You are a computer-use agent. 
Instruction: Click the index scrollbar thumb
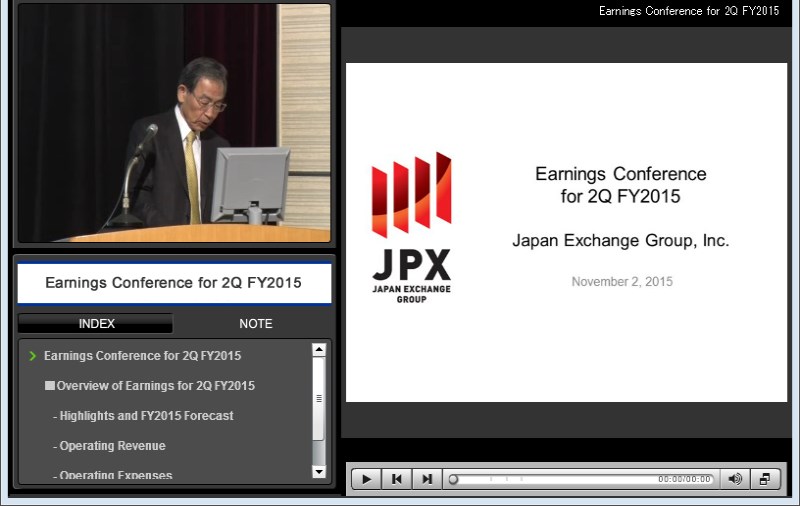[x=319, y=398]
